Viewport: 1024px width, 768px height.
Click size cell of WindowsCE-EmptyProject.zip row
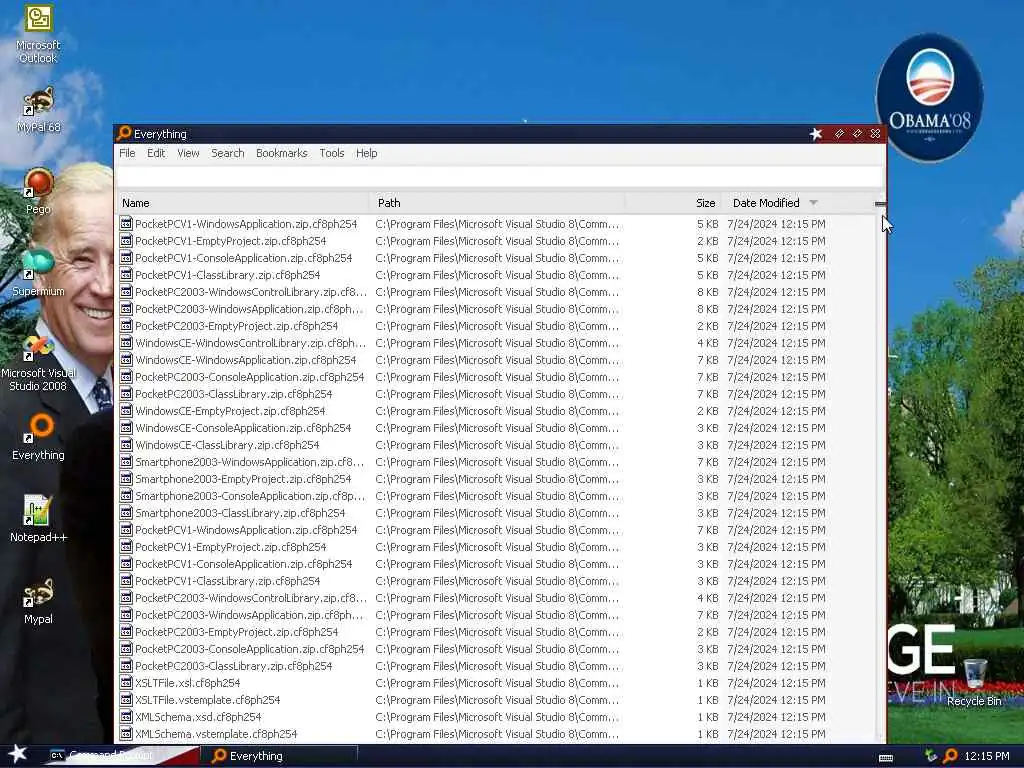click(707, 411)
